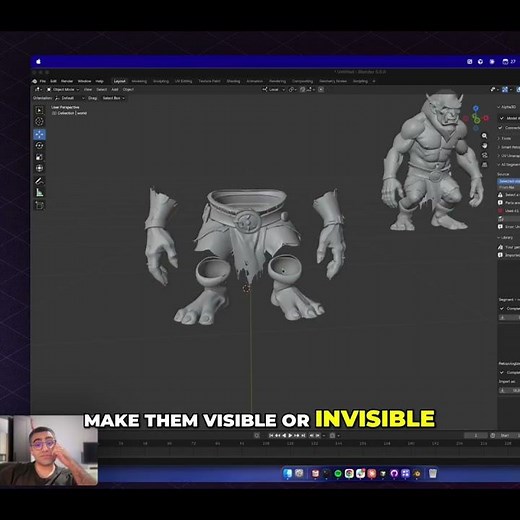The width and height of the screenshot is (520, 520).
Task: Jump to timeline end frame
Action: click(x=303, y=435)
